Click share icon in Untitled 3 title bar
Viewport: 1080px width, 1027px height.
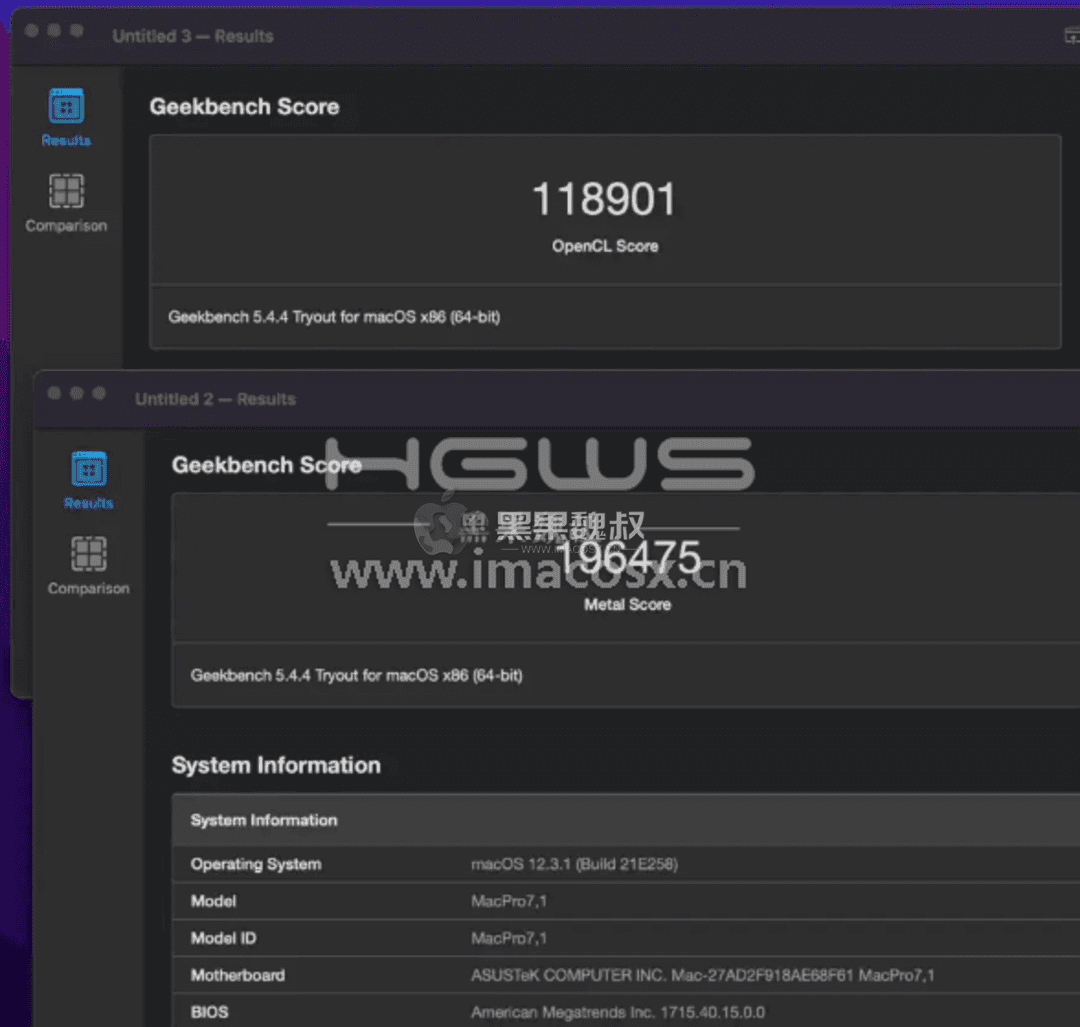1072,35
